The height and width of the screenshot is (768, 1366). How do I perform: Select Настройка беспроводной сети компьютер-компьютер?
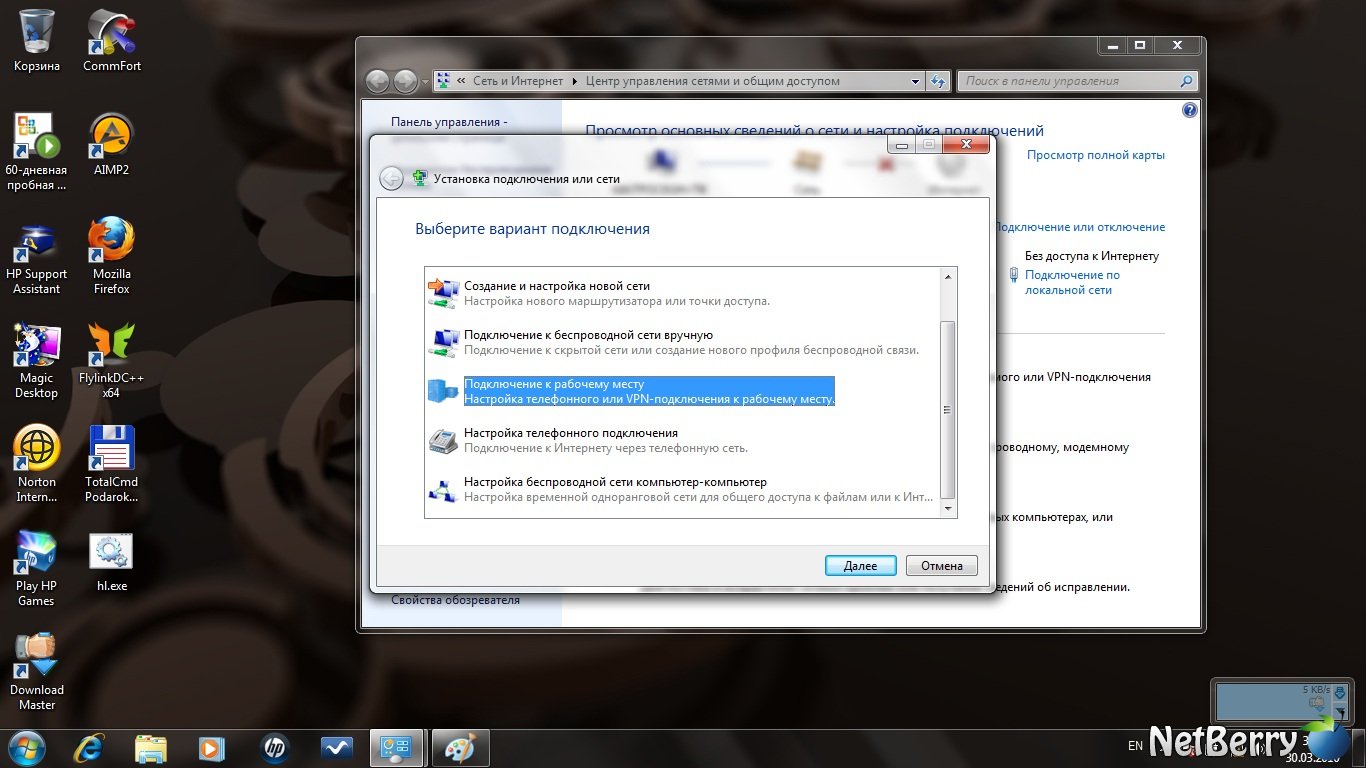[682, 489]
